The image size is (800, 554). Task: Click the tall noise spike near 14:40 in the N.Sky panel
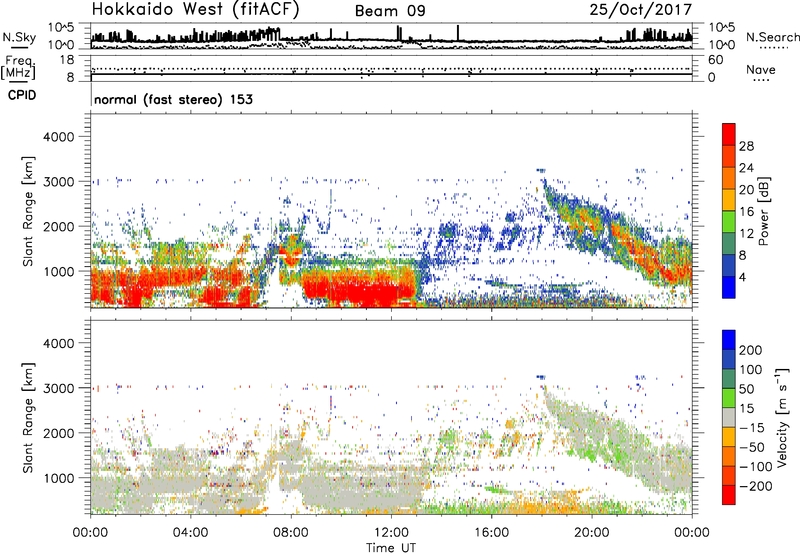coord(458,33)
